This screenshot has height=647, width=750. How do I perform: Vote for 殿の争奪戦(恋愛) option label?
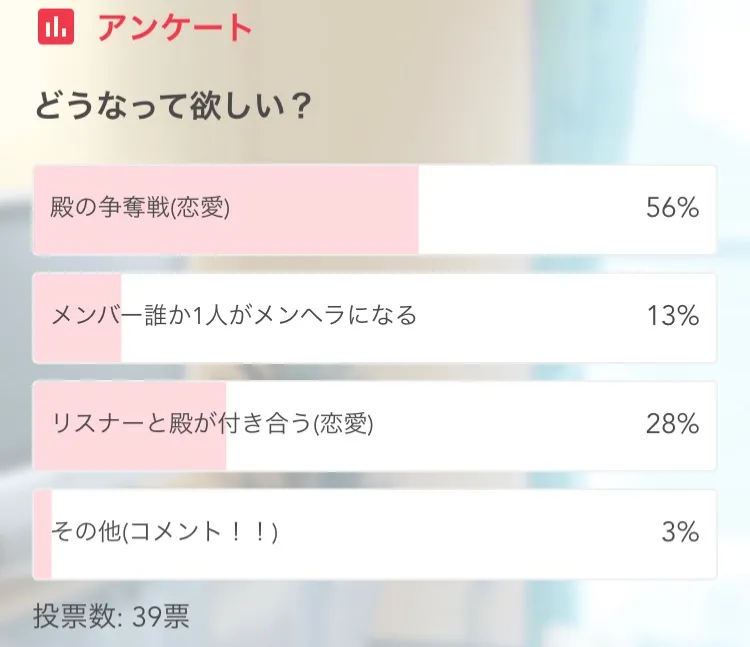pyautogui.click(x=141, y=208)
